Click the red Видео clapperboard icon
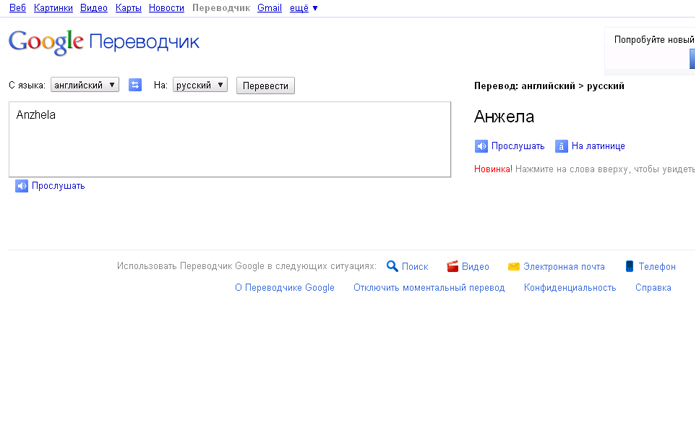 click(452, 266)
